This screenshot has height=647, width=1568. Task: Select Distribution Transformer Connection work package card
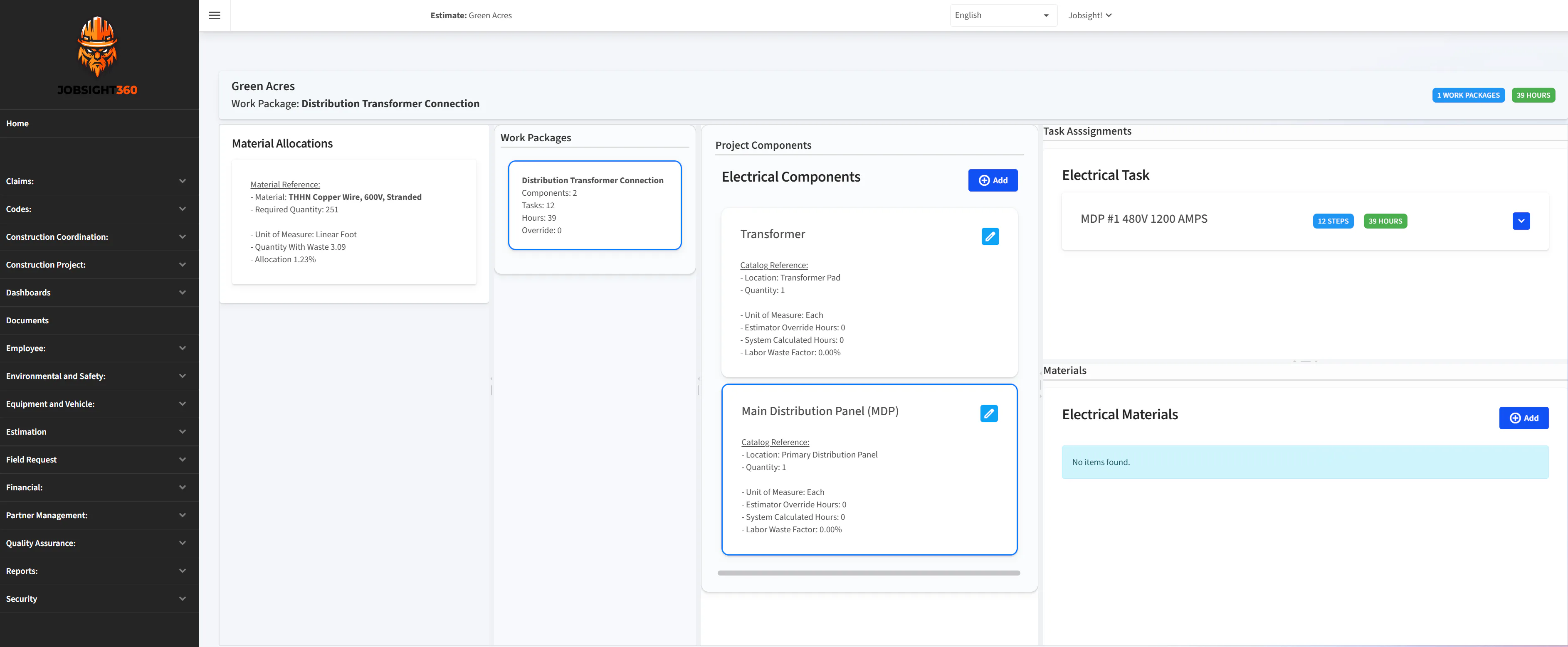(594, 205)
